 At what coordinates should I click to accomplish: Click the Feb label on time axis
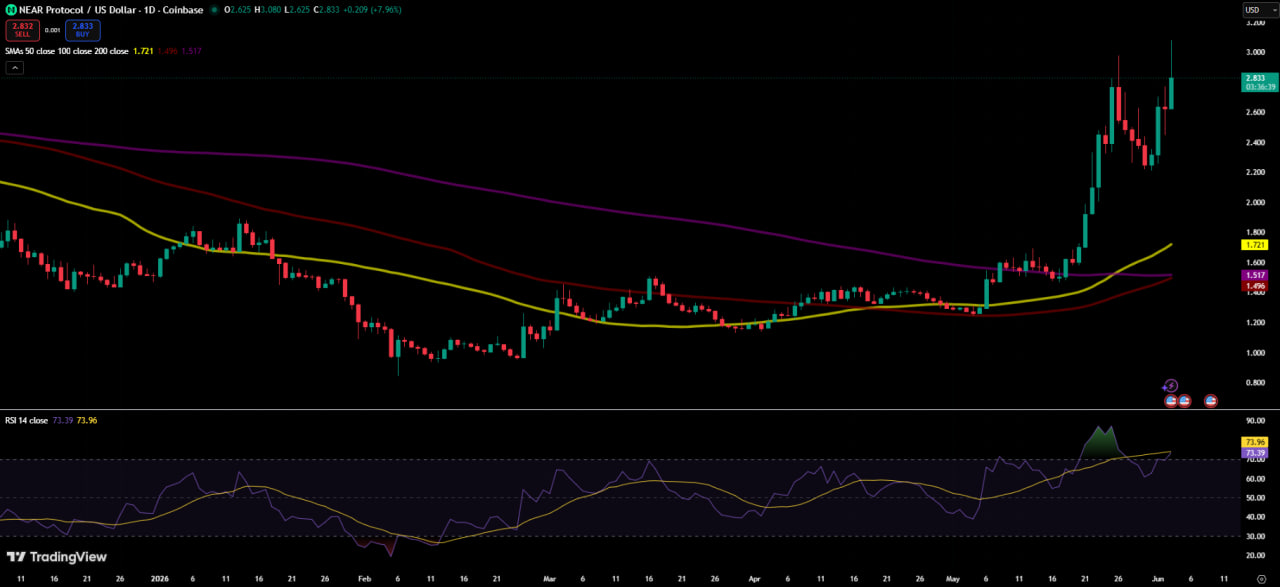(x=363, y=579)
